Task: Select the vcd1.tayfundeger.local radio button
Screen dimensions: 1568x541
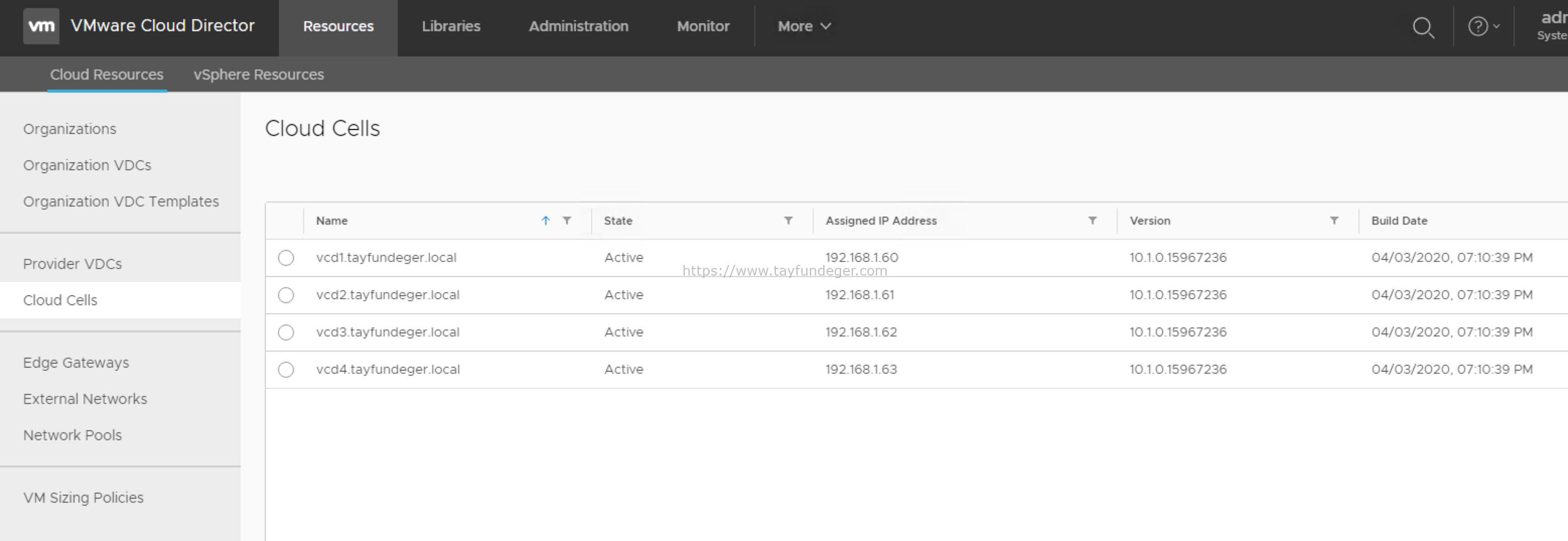Action: 286,258
